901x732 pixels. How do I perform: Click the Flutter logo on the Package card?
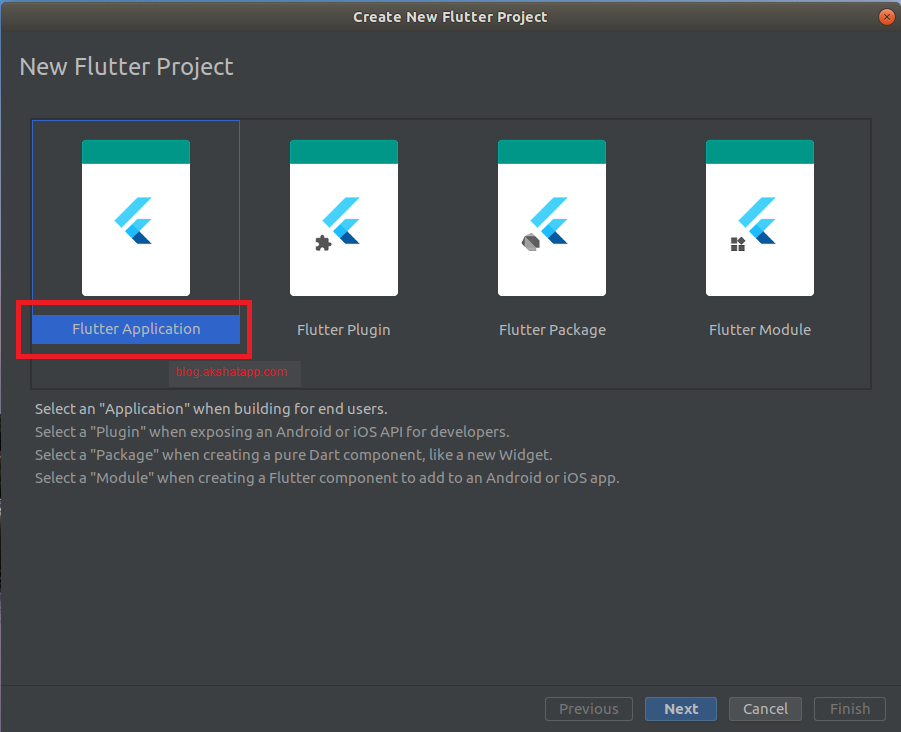pyautogui.click(x=556, y=215)
